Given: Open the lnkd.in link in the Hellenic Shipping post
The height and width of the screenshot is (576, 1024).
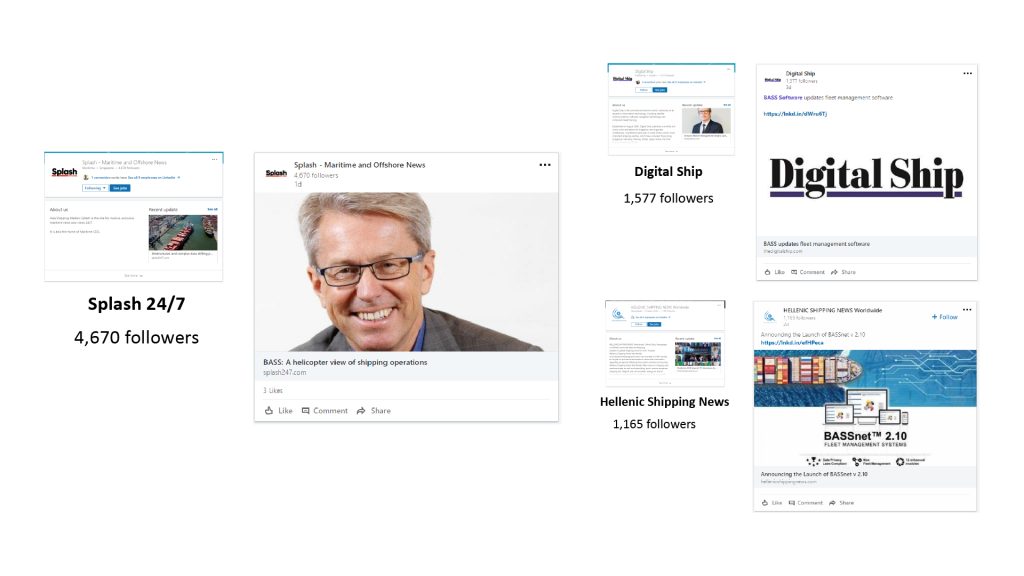Looking at the screenshot, I should (x=792, y=342).
